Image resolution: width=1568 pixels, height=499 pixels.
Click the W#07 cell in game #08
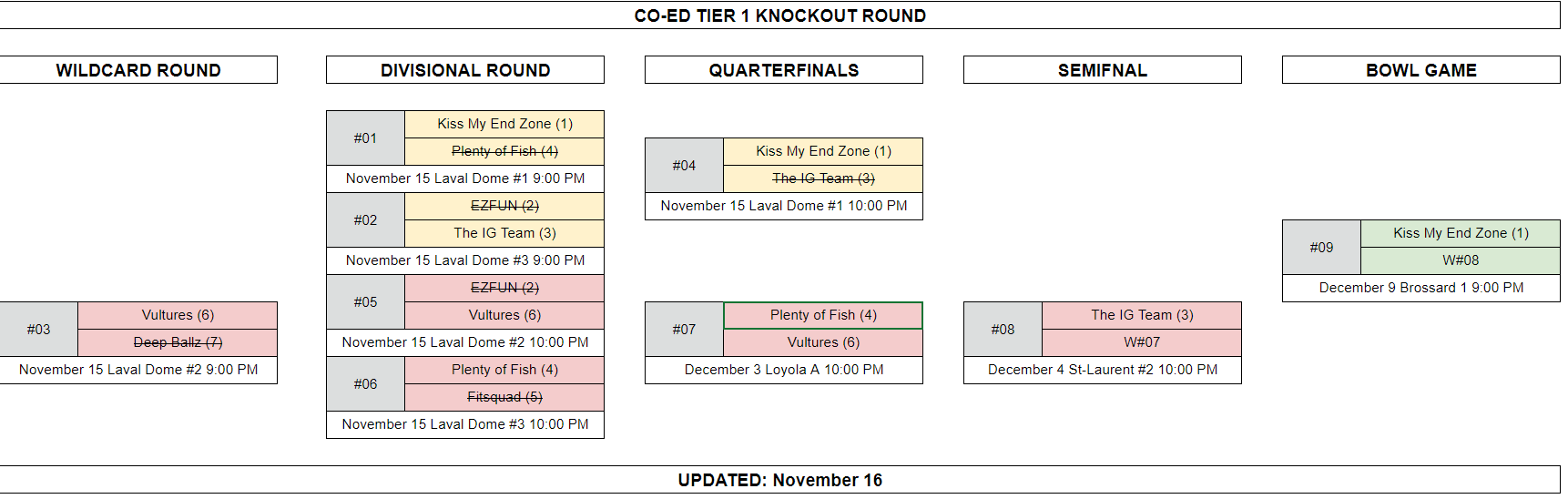[x=1142, y=342]
